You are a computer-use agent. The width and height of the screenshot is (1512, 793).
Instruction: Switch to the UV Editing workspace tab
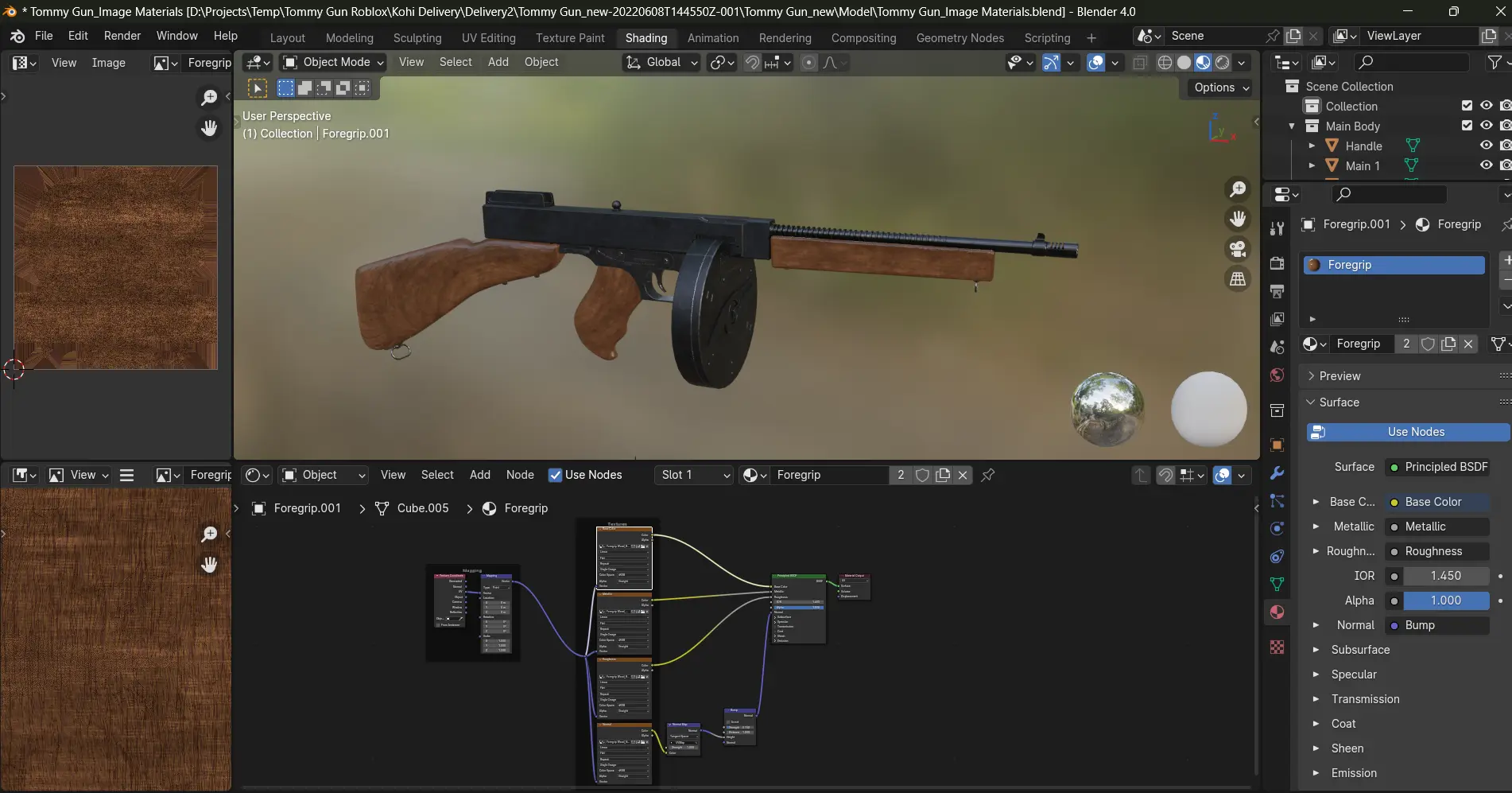488,37
